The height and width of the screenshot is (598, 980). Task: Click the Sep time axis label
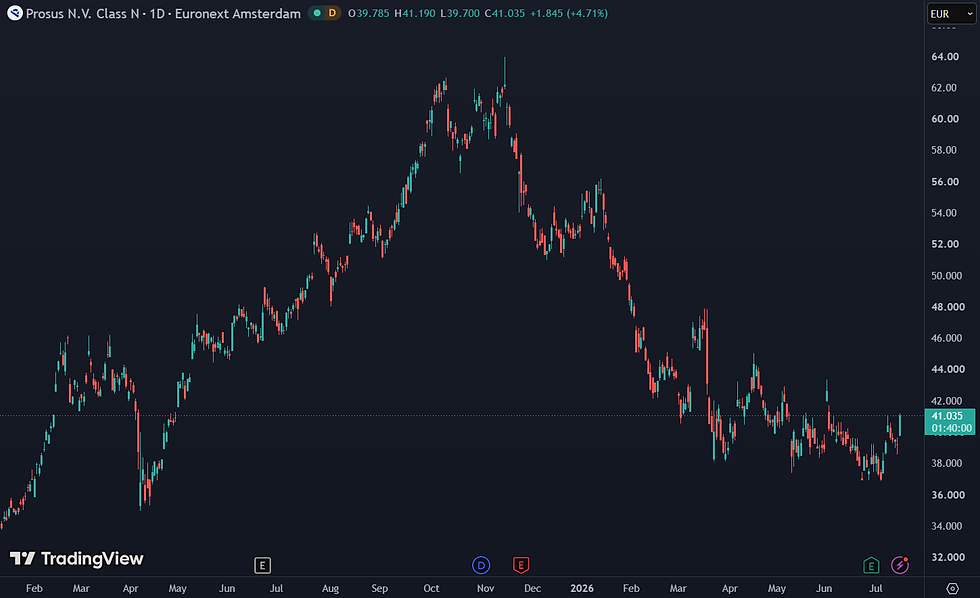(x=379, y=589)
